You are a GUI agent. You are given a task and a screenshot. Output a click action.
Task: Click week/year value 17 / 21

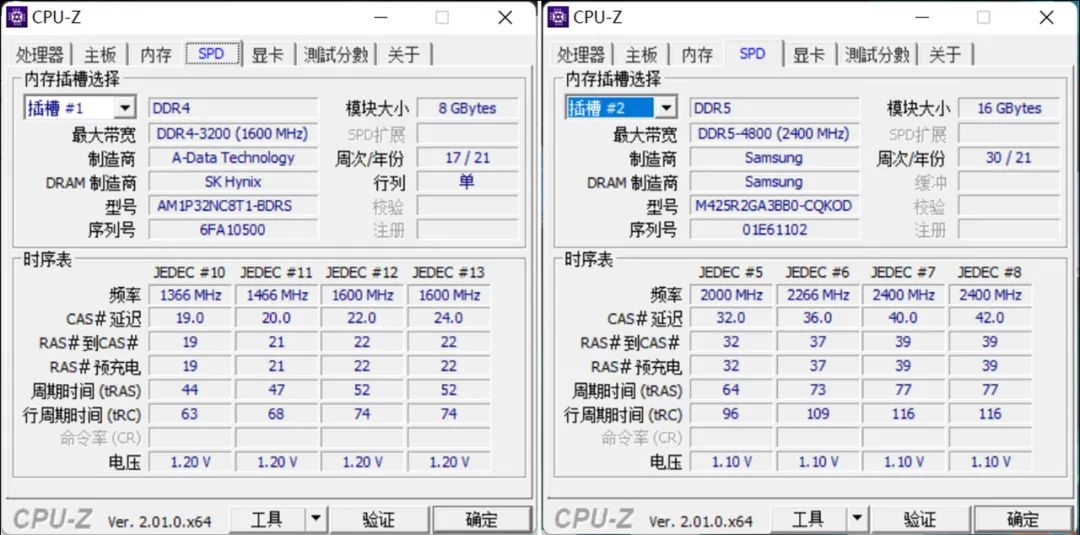tap(468, 158)
